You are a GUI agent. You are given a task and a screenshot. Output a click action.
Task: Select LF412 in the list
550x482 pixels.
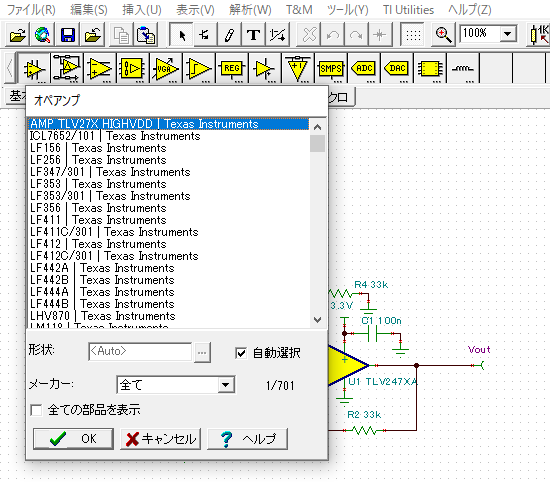click(168, 243)
